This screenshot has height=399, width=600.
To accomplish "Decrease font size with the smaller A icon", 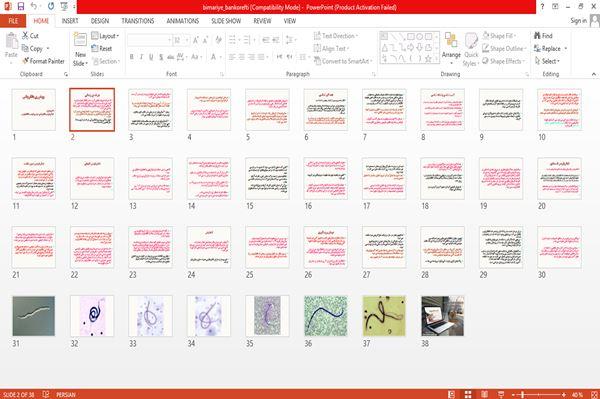I will click(x=205, y=40).
